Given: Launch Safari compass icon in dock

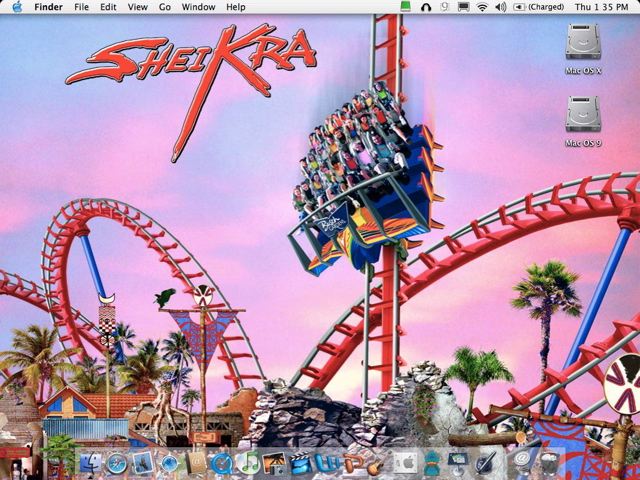Looking at the screenshot, I should pyautogui.click(x=117, y=463).
